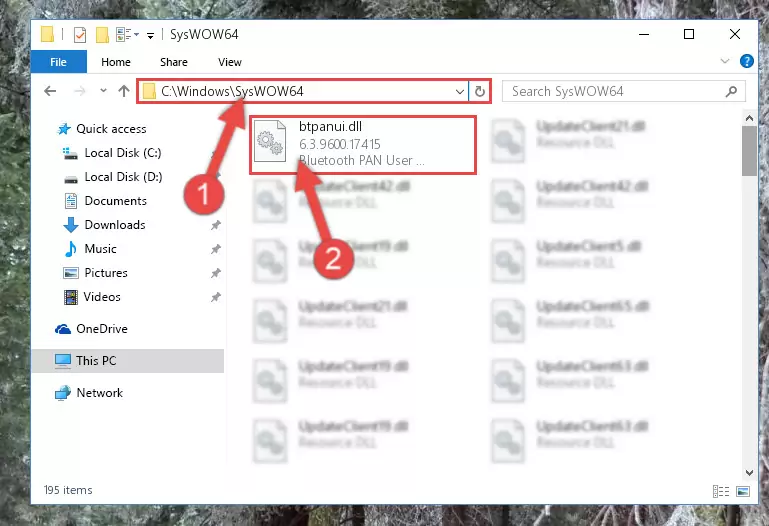Select Quick access in the navigation pane

click(x=111, y=129)
